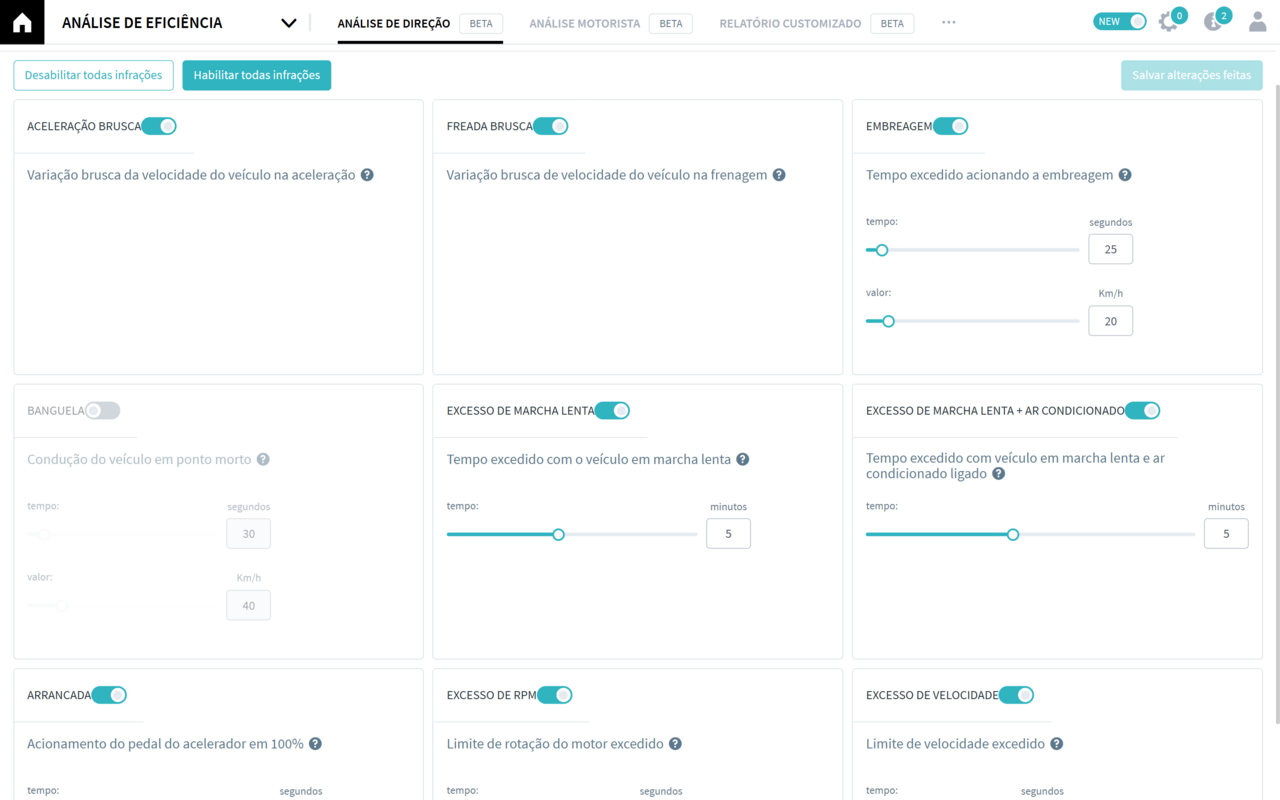Viewport: 1280px width, 800px height.
Task: Click the Banguela description help icon
Action: [x=263, y=459]
